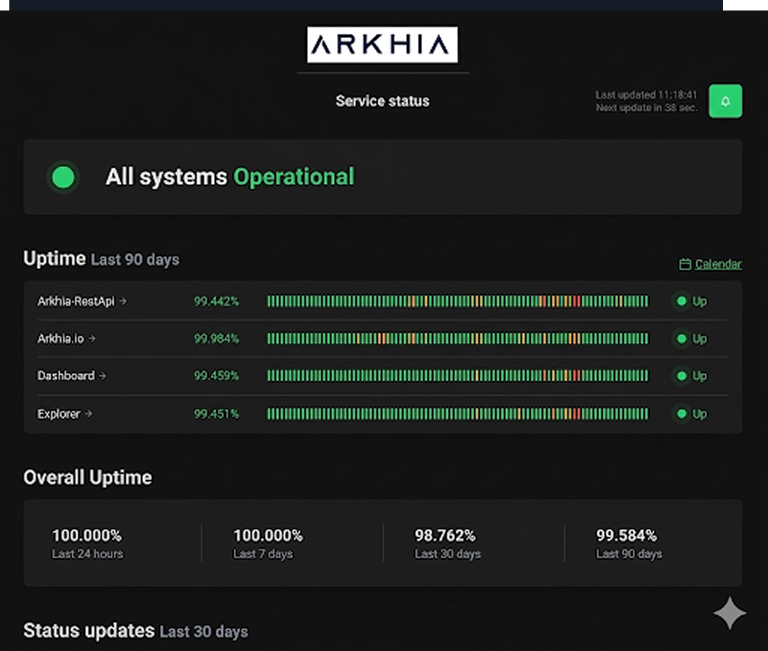The image size is (768, 651).
Task: Select the 98.762% Last 30 days stat
Action: 447,543
